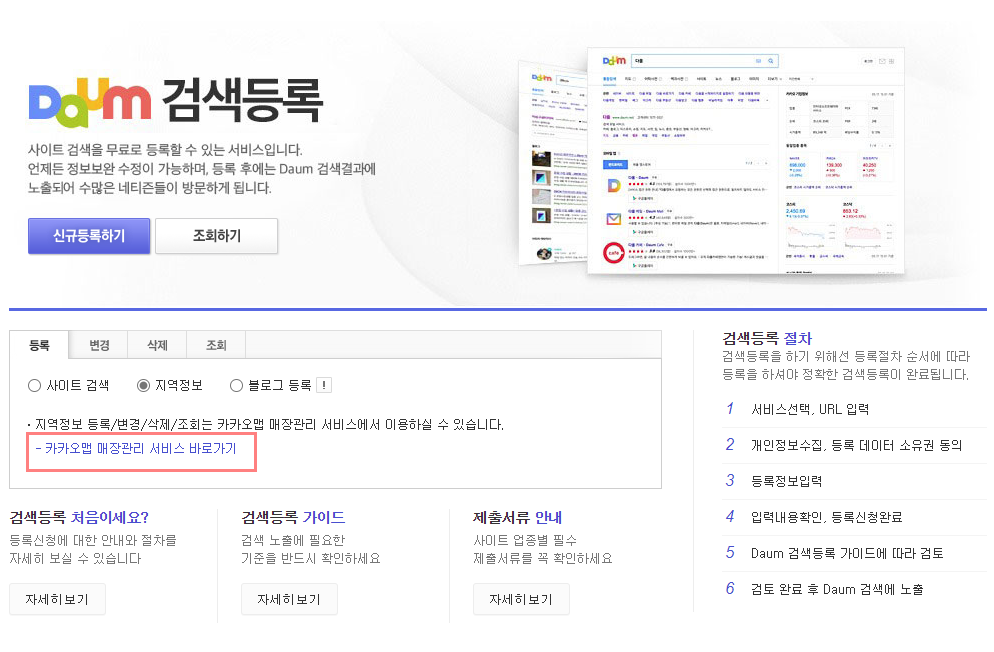
Task: Open the 카카오맵 매장관리 서비스 바로가기 link
Action: click(136, 449)
